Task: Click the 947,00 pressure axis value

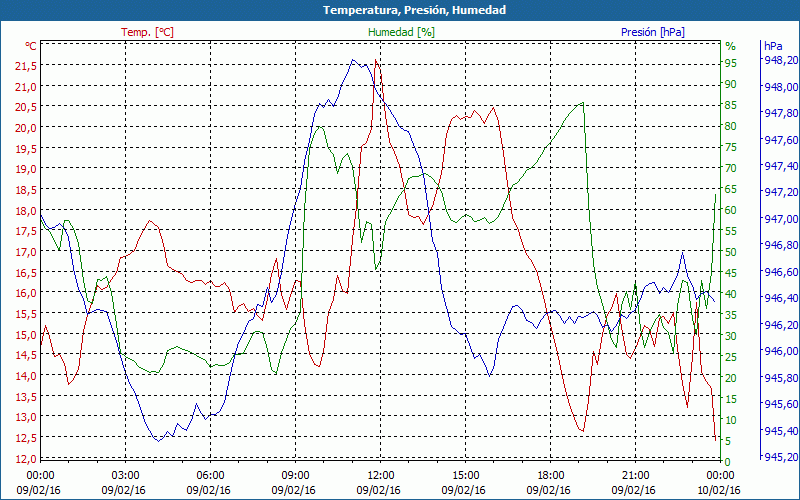Action: [x=781, y=218]
